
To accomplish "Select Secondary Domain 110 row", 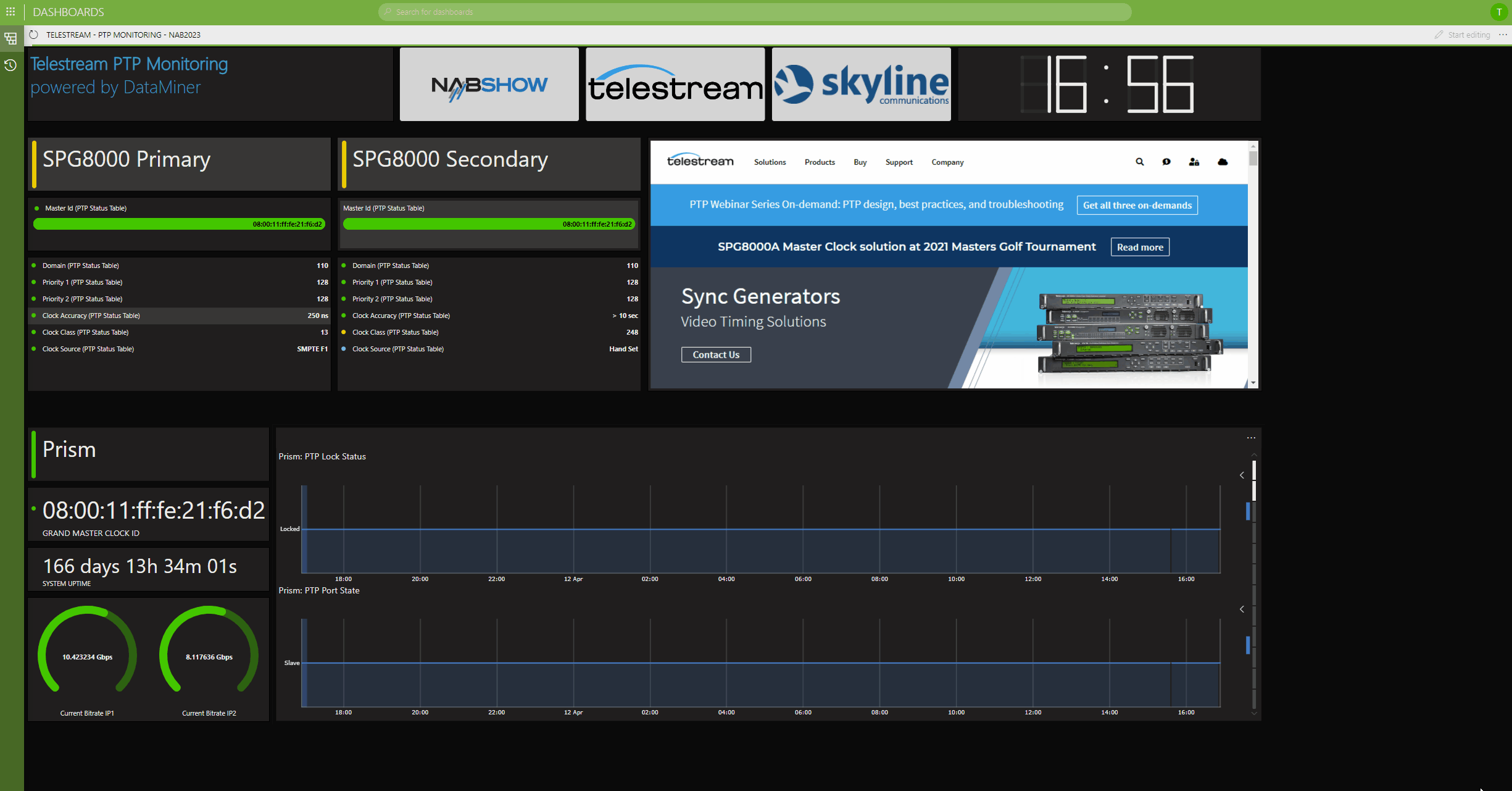I will (489, 266).
